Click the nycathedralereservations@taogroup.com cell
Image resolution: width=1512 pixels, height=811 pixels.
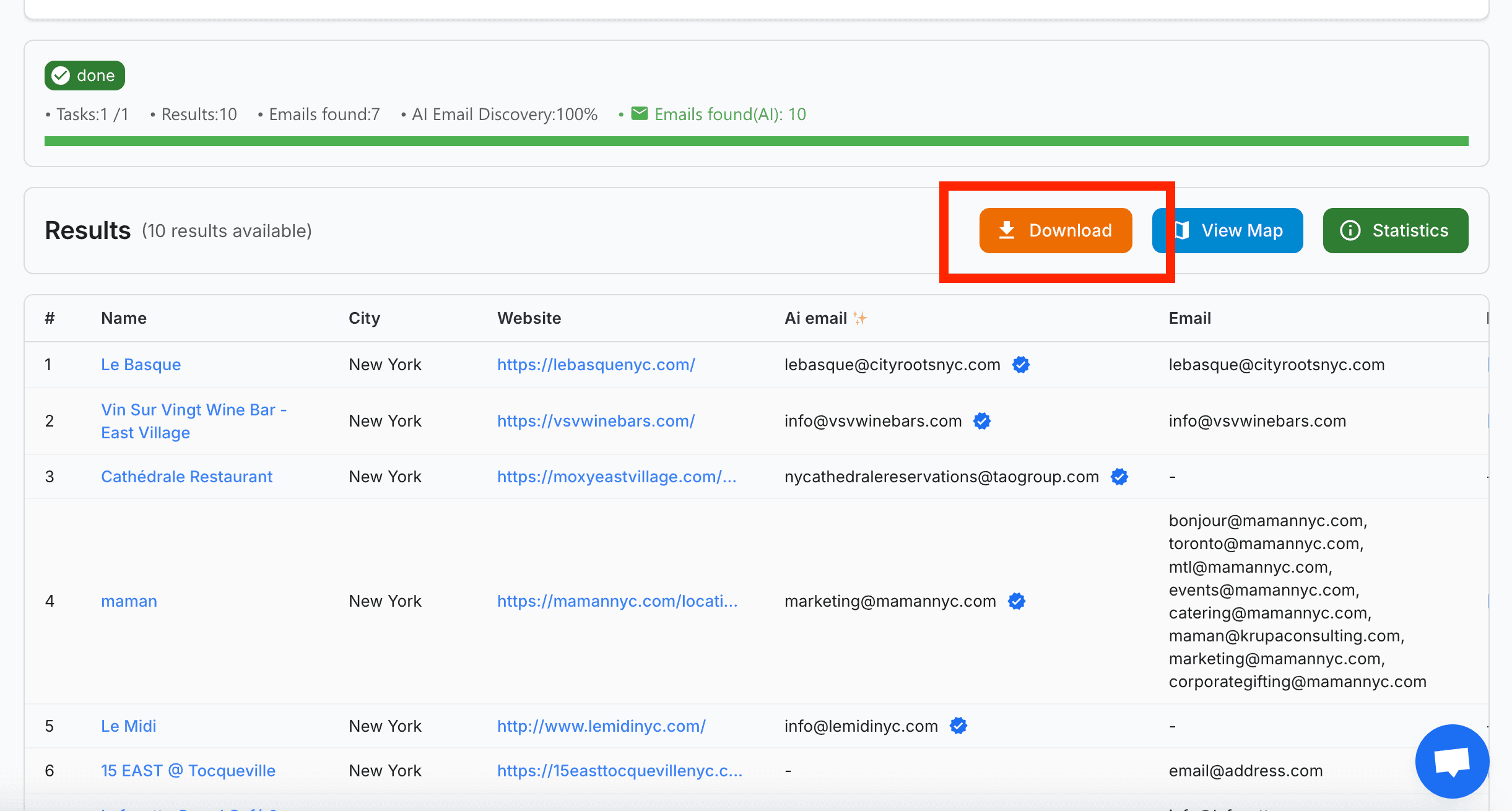tap(942, 477)
